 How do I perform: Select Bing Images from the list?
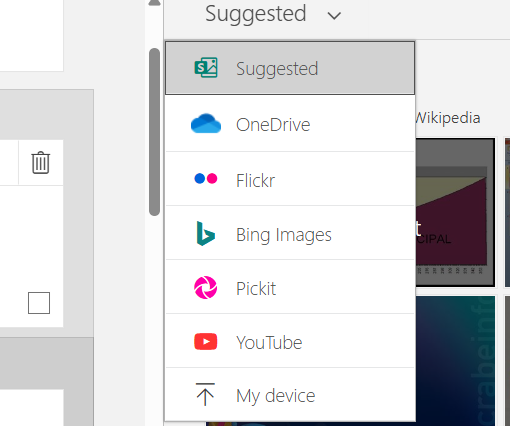[x=290, y=234]
